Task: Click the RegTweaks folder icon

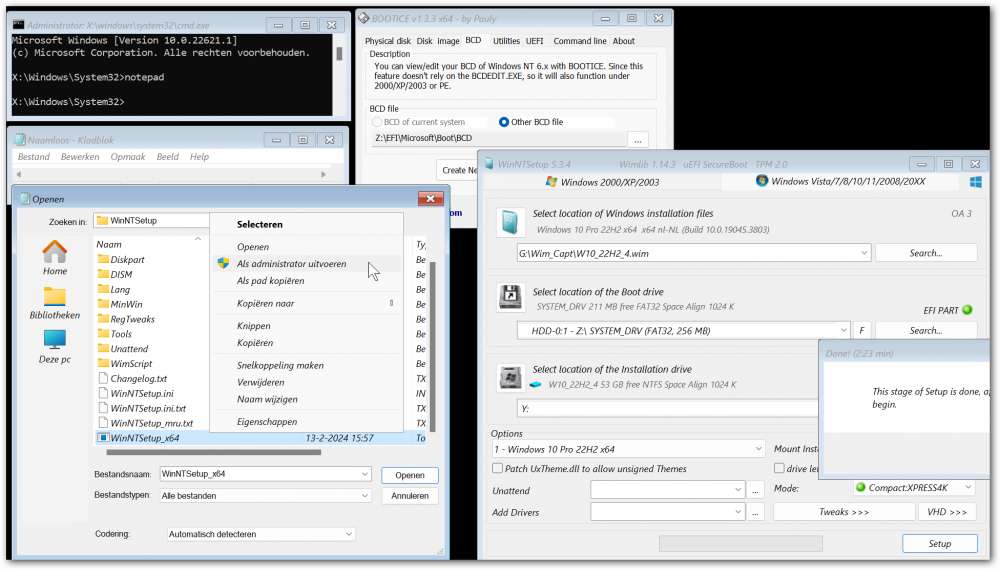Action: (x=103, y=319)
